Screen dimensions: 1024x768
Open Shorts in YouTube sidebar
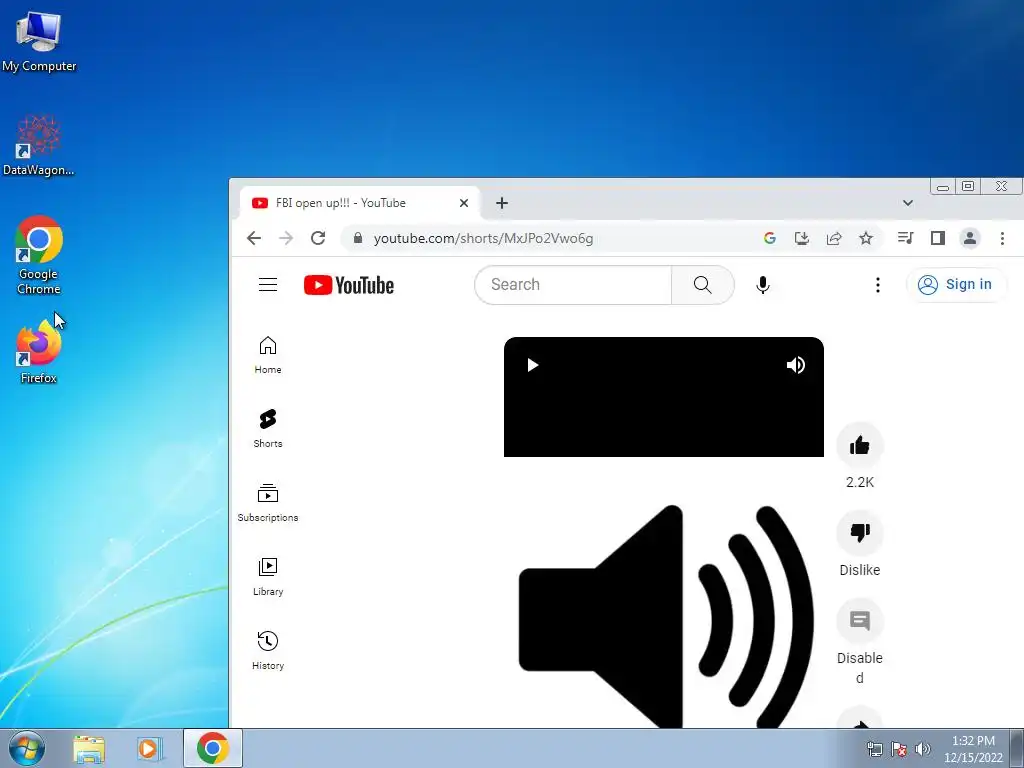pyautogui.click(x=268, y=428)
